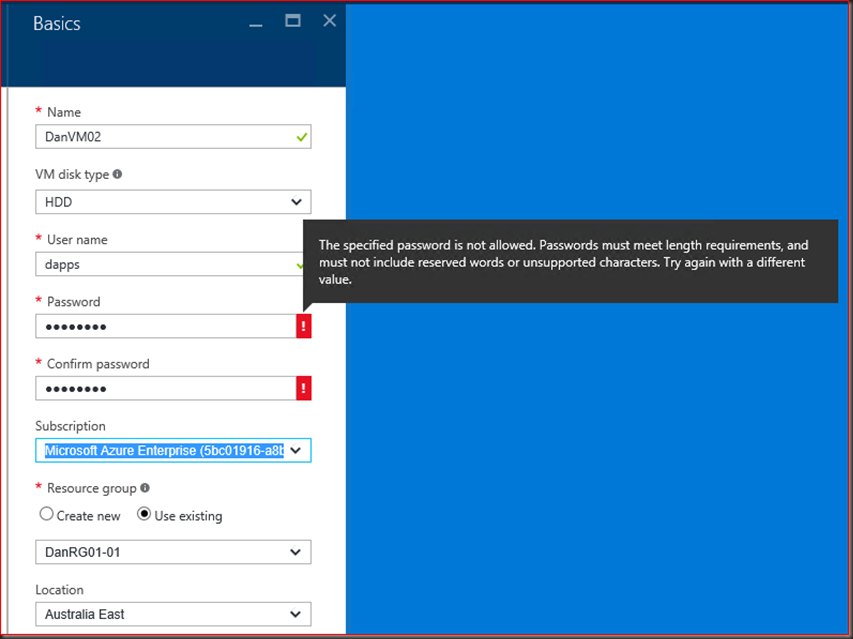Viewport: 853px width, 639px height.
Task: Minimize the Basics blade
Action: [258, 21]
